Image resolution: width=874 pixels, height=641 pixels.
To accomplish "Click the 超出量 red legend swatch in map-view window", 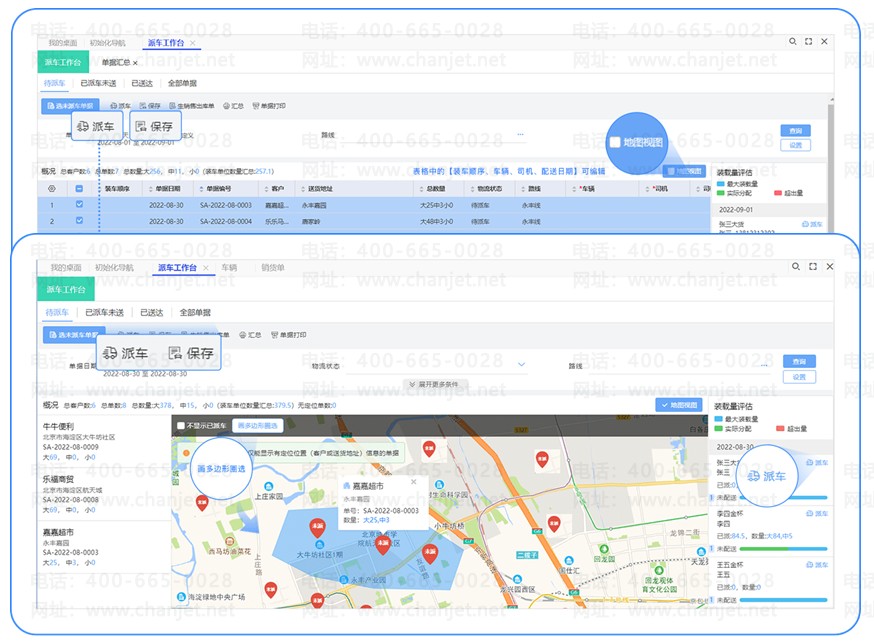I will tap(780, 429).
